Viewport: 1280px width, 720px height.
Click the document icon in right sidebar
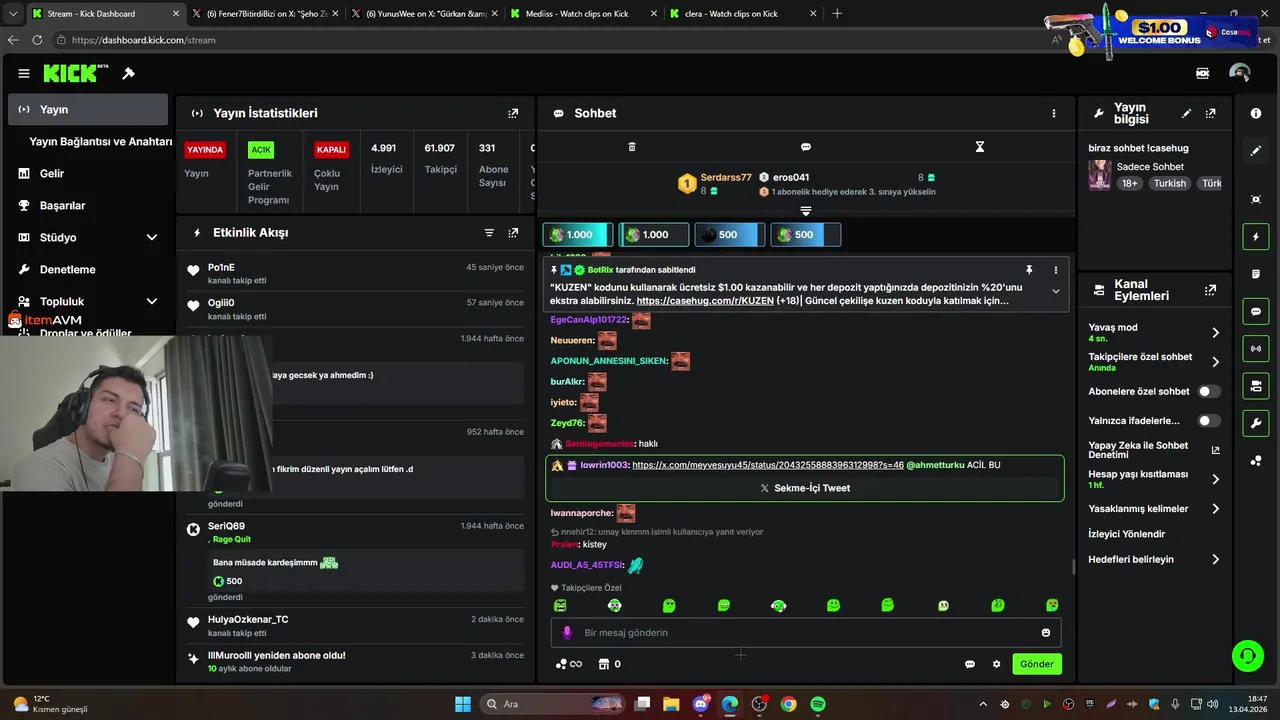click(1256, 274)
